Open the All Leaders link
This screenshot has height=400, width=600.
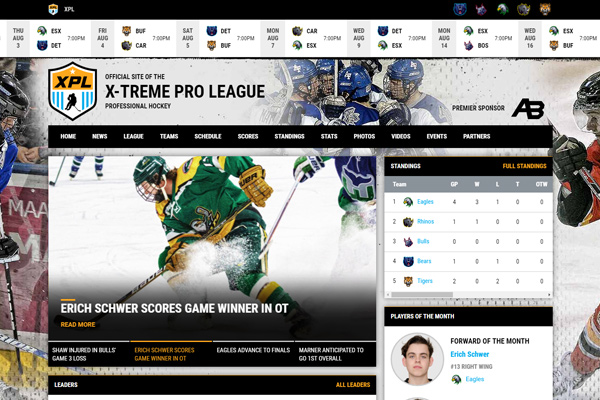[x=353, y=384]
